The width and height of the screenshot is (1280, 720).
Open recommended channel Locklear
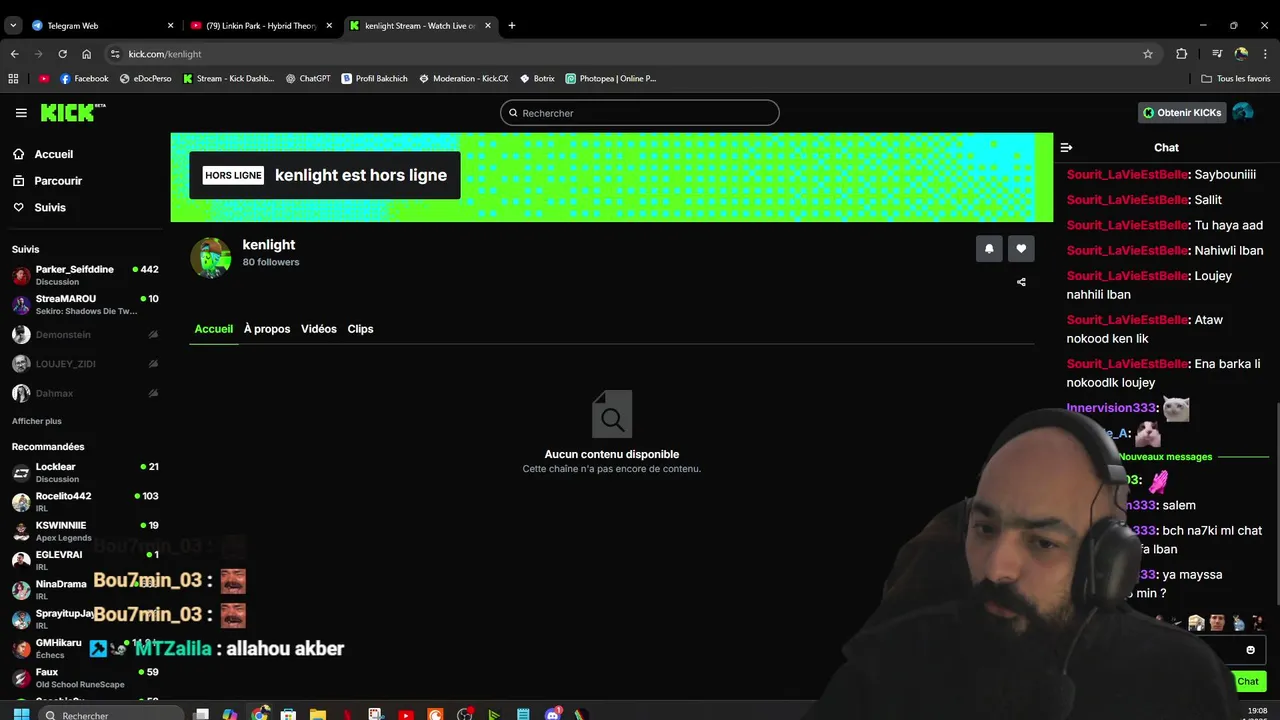point(85,472)
